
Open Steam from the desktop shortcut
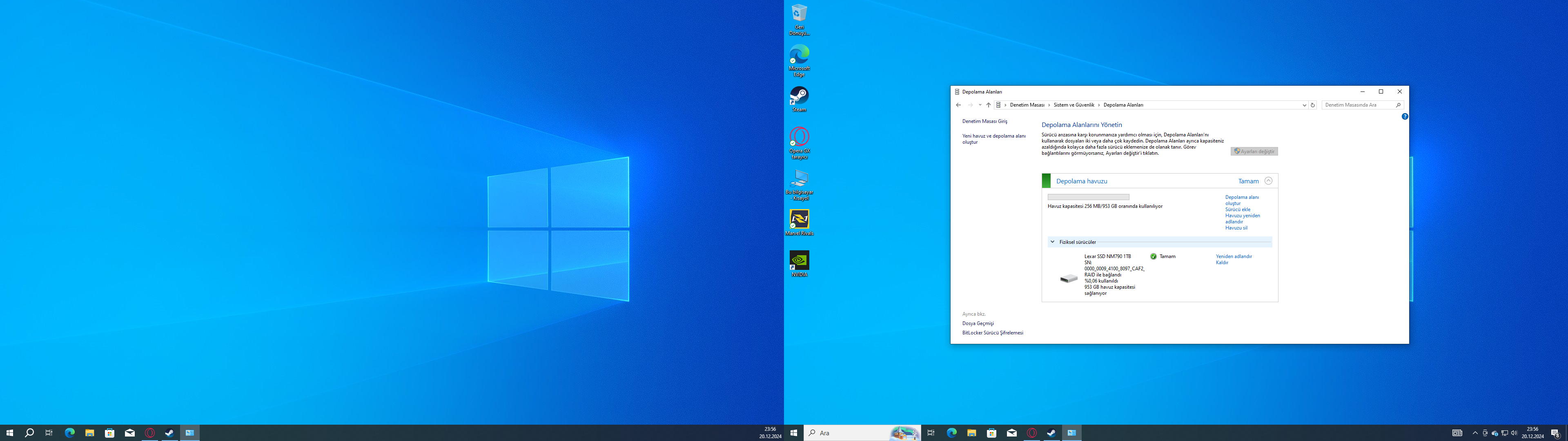[x=799, y=96]
